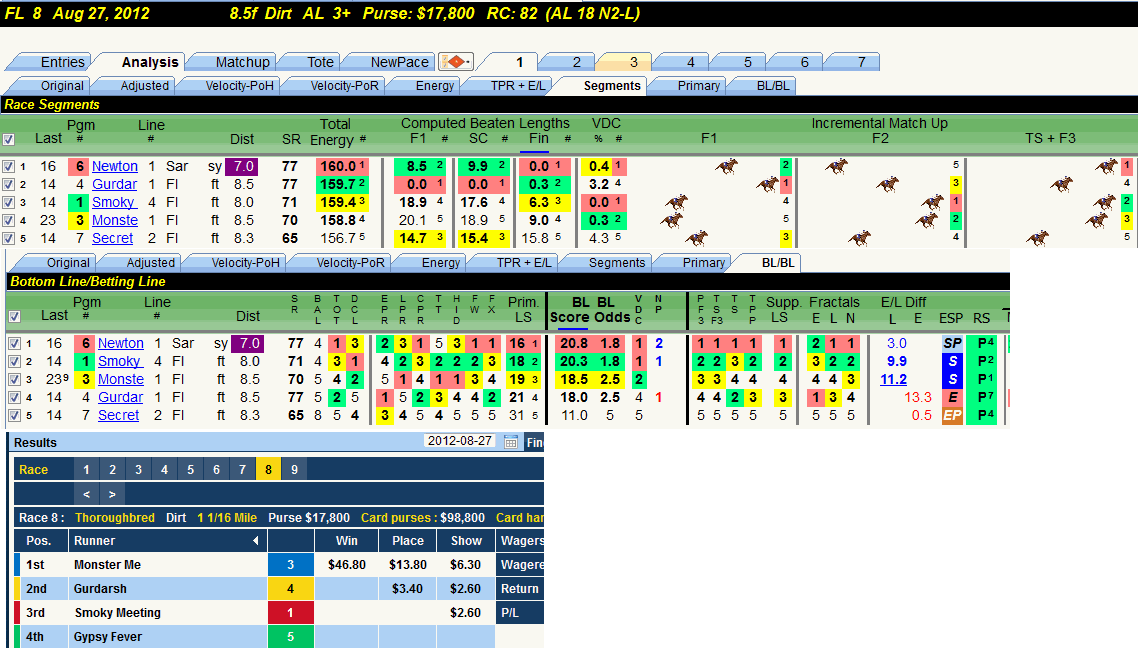
Task: Click Gurdar's horse icon in the F1 match-up column
Action: (767, 184)
